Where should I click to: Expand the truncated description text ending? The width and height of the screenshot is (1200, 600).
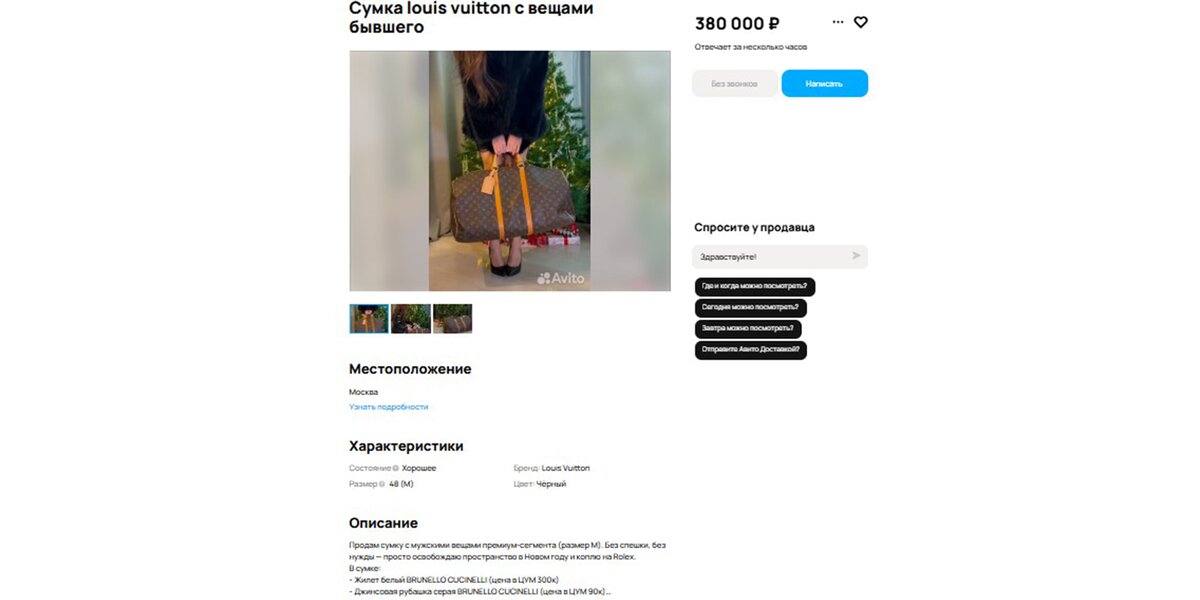coord(608,592)
